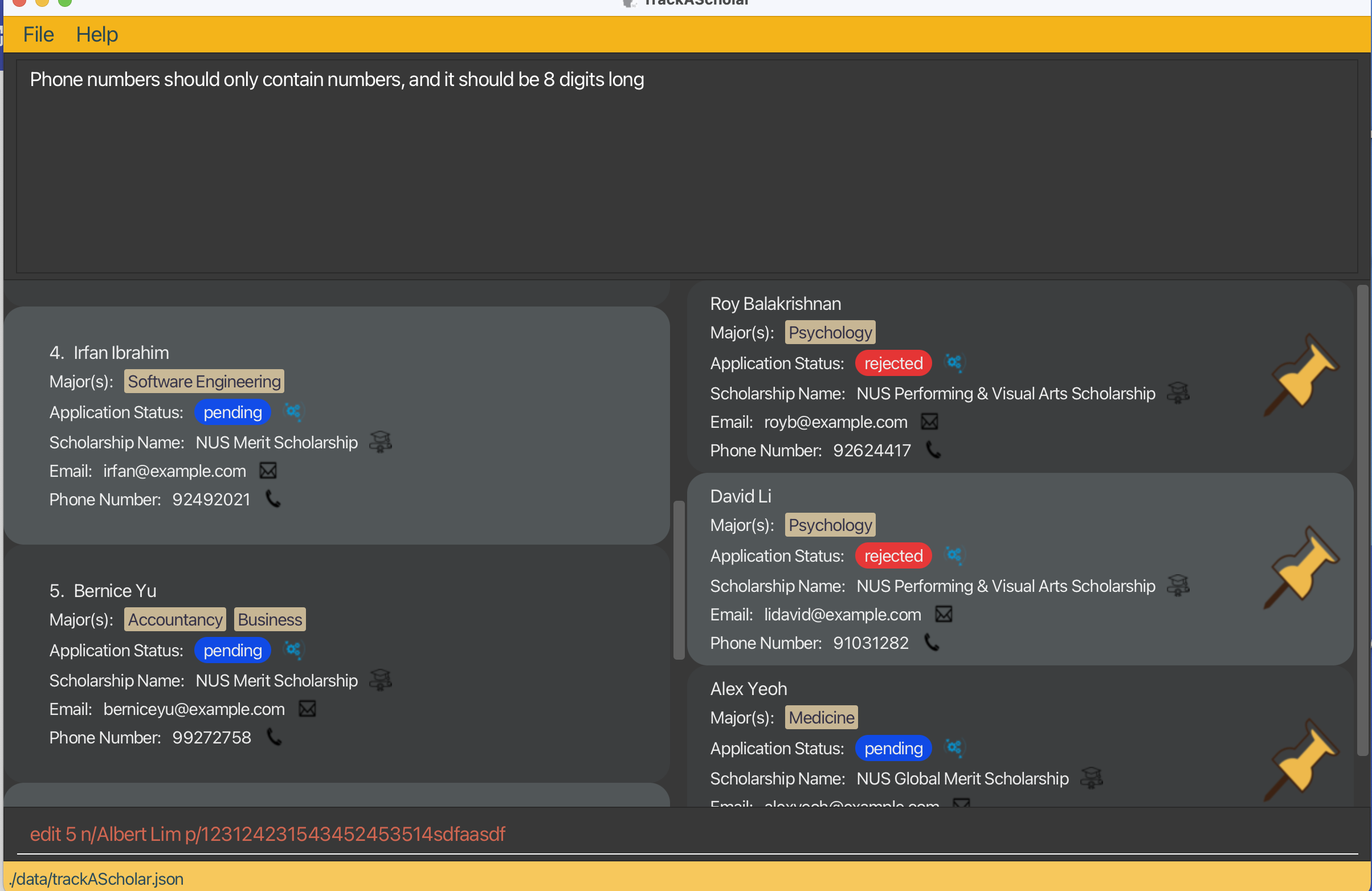Click into the command input field
This screenshot has height=891, width=1372.
[686, 834]
